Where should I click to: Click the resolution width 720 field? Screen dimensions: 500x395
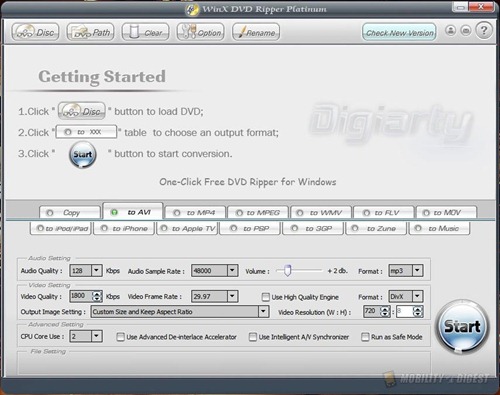pyautogui.click(x=372, y=312)
